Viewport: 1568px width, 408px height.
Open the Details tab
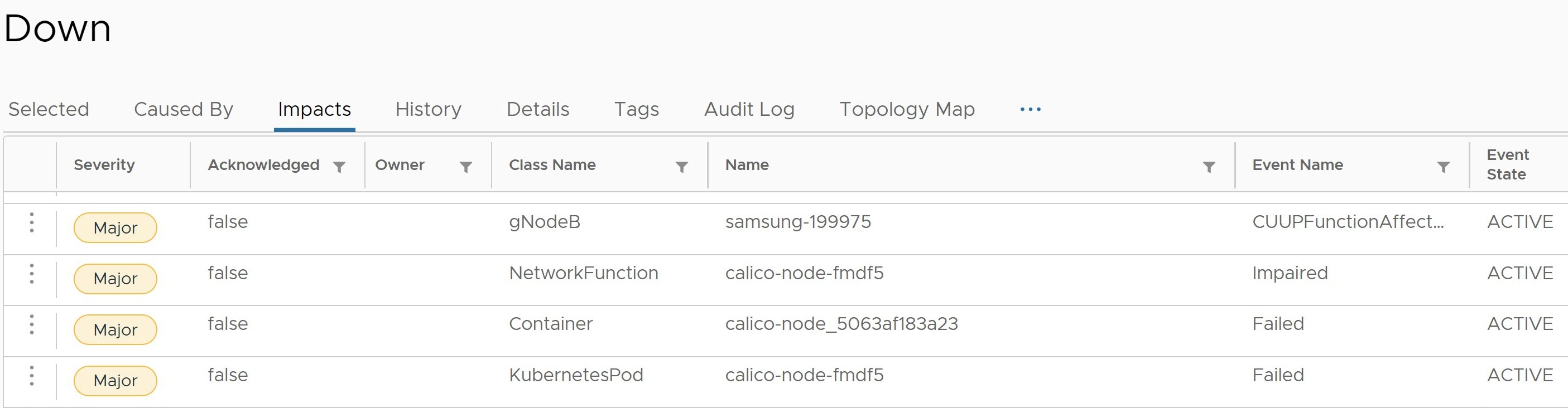538,109
